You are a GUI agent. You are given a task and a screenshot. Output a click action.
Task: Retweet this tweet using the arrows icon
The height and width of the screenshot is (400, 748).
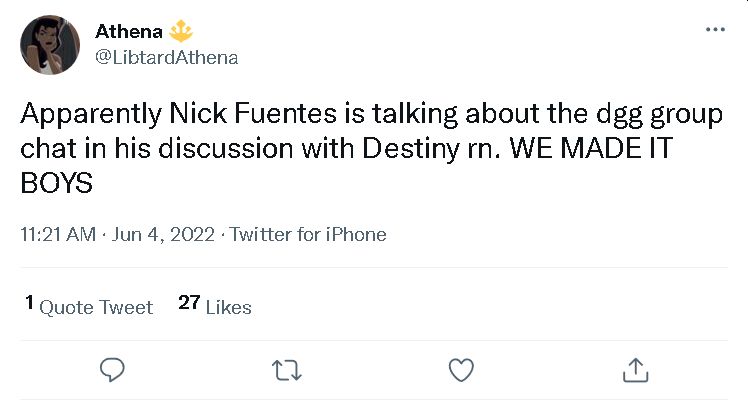tap(287, 370)
